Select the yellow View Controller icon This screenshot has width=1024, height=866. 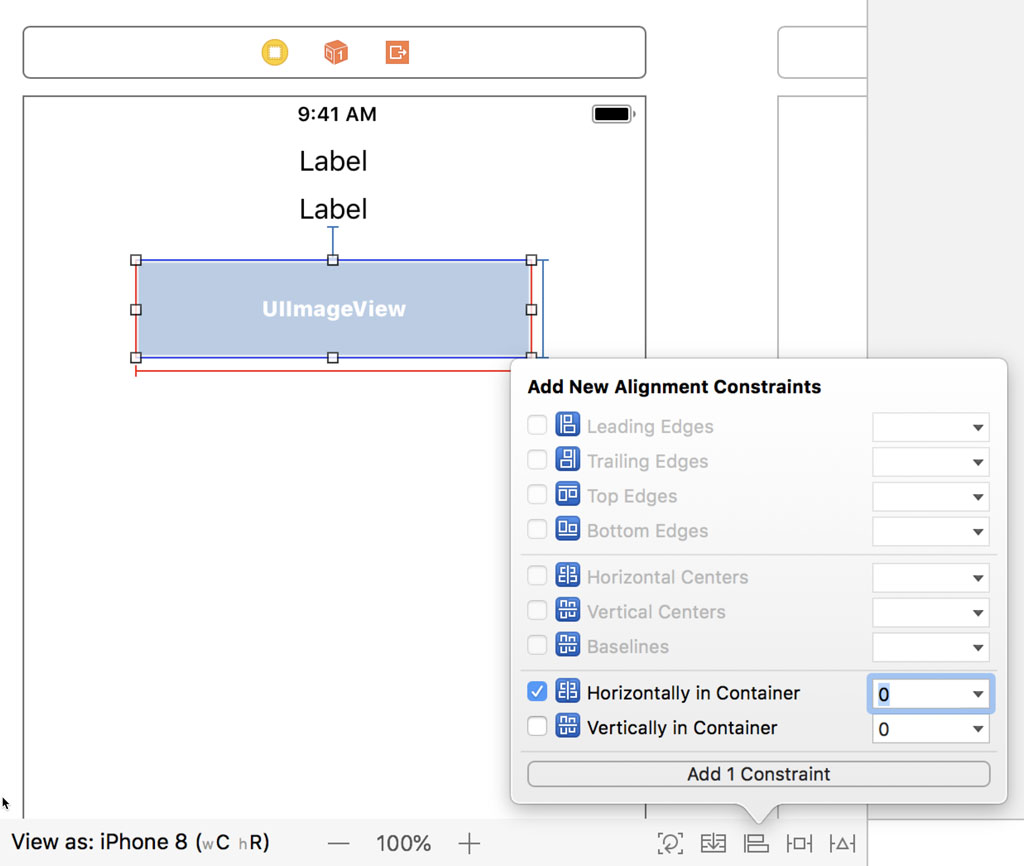click(274, 52)
